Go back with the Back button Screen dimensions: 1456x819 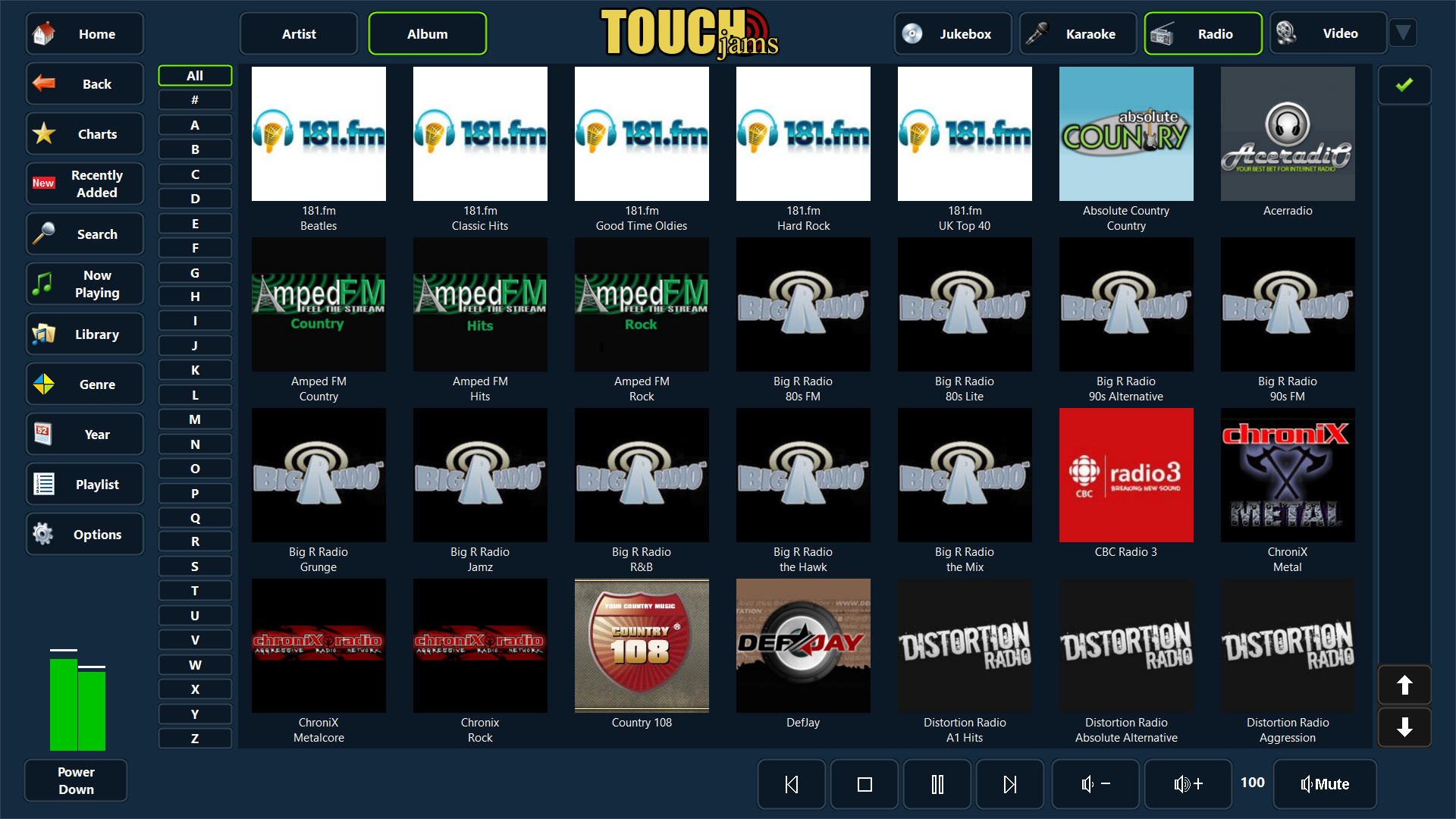tap(84, 83)
